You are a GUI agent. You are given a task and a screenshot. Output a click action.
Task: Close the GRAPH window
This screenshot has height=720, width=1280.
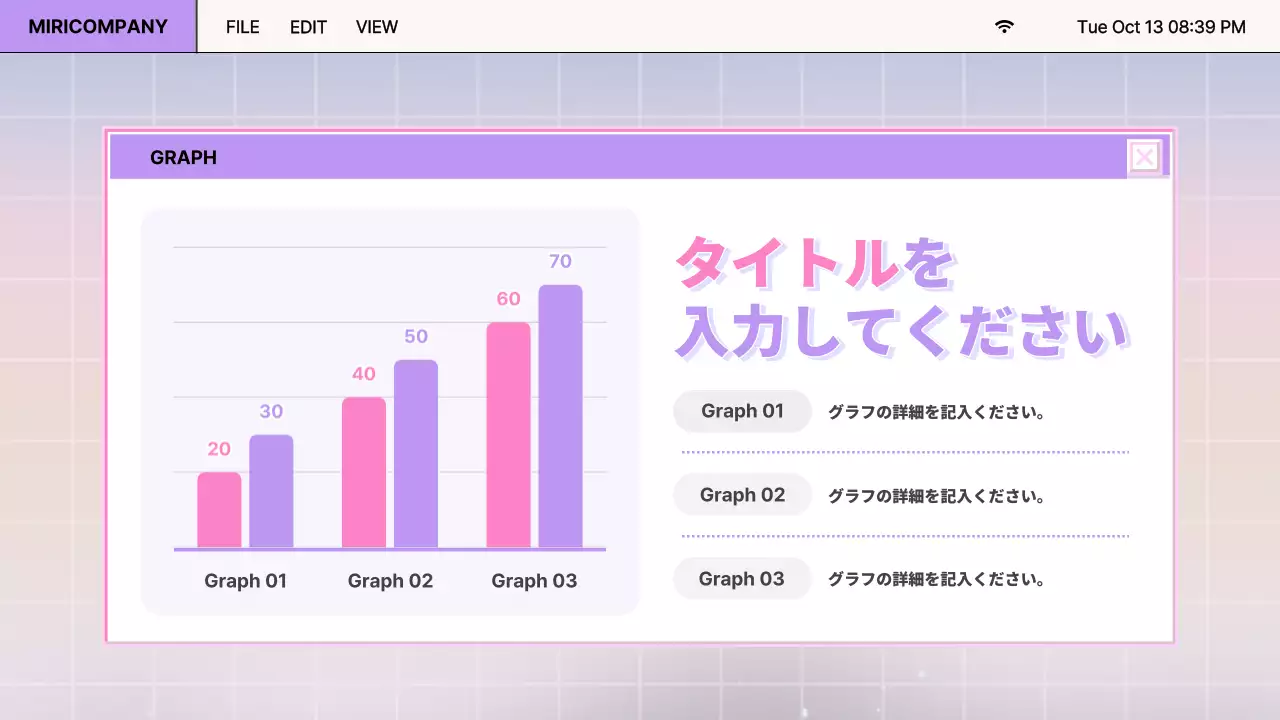click(x=1145, y=157)
